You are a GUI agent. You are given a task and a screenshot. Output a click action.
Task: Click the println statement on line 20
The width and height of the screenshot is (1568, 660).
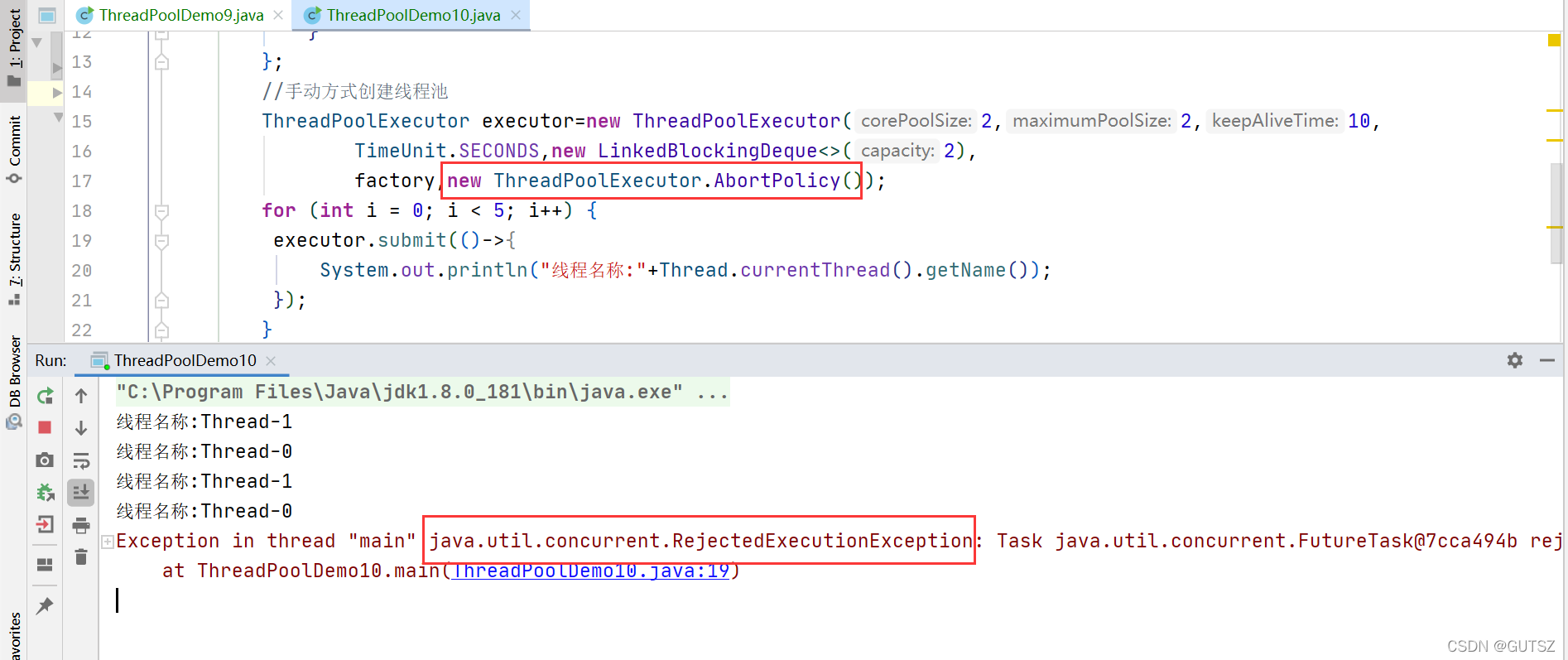685,270
